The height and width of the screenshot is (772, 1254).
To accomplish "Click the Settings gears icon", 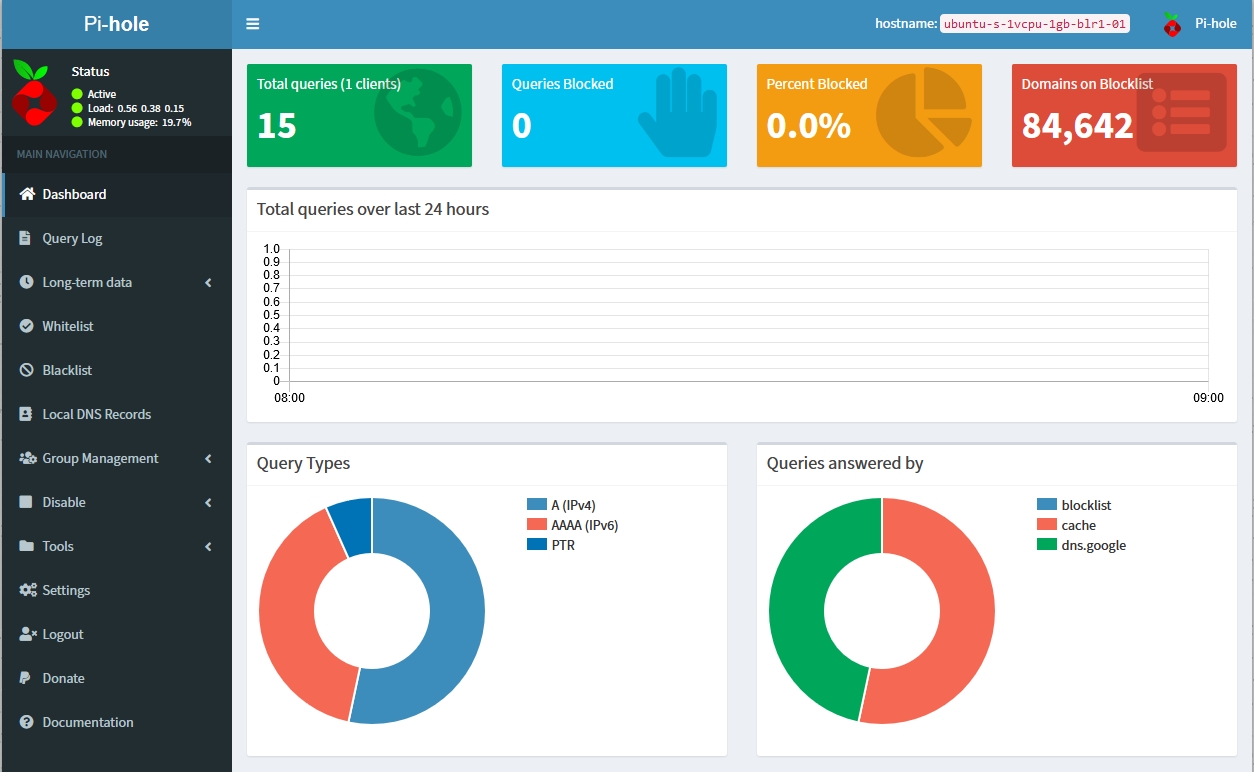I will (28, 590).
